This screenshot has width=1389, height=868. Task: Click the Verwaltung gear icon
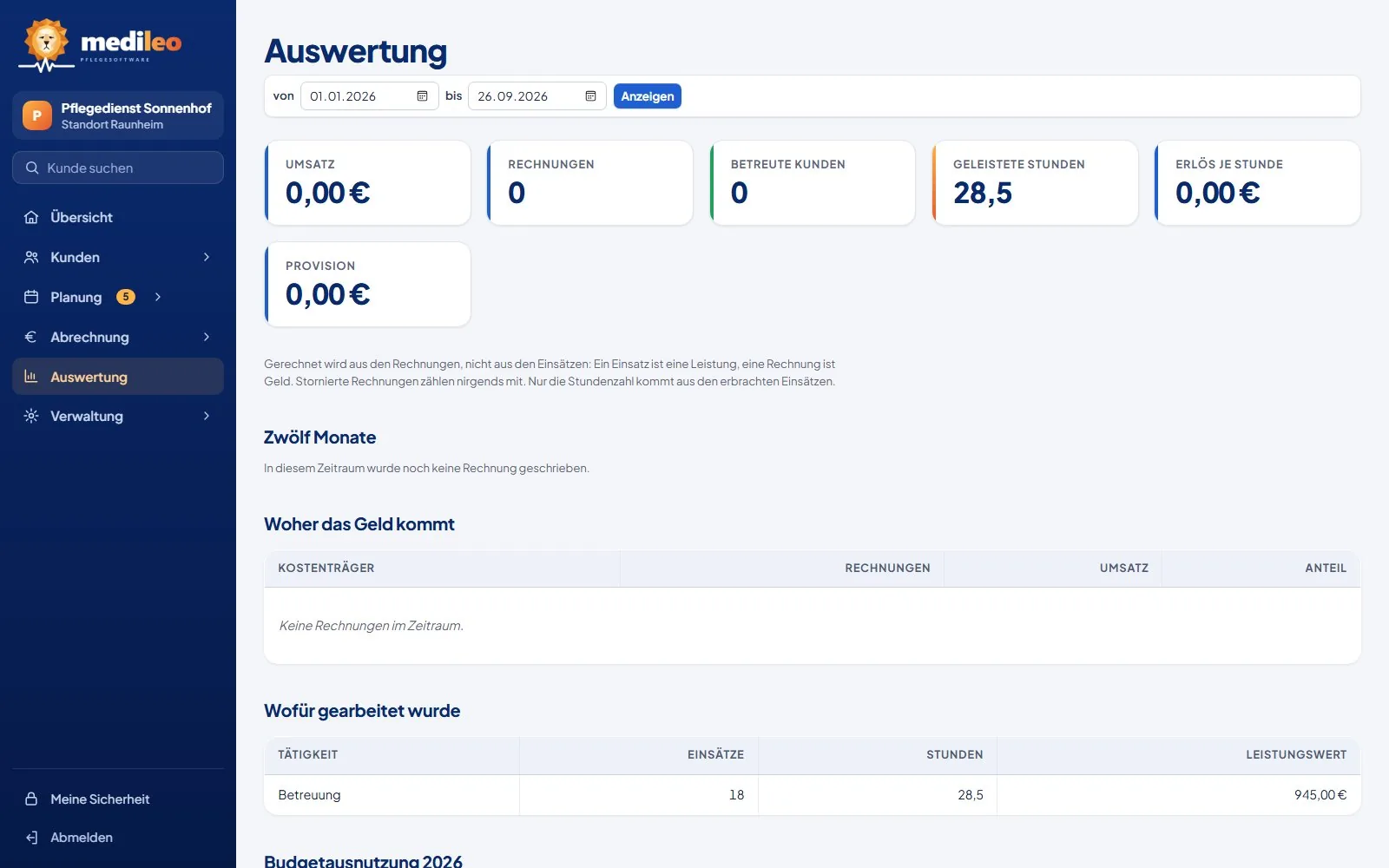click(x=31, y=416)
